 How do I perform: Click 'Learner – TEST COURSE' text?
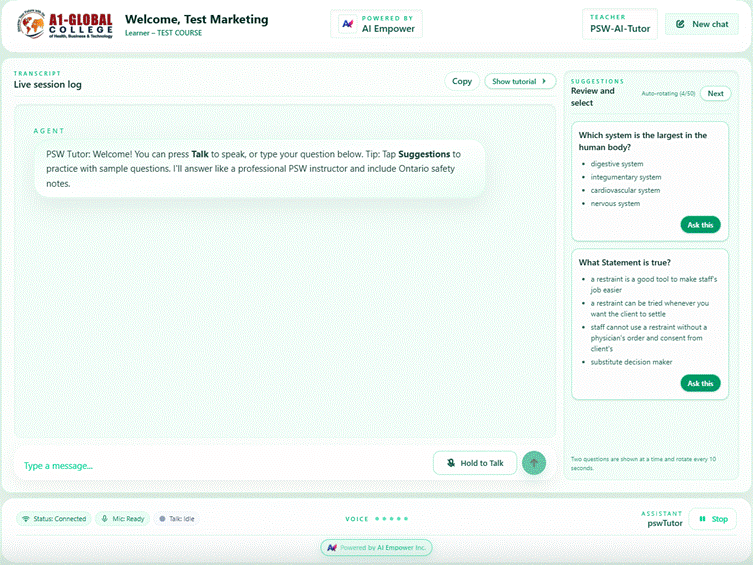pyautogui.click(x=163, y=33)
